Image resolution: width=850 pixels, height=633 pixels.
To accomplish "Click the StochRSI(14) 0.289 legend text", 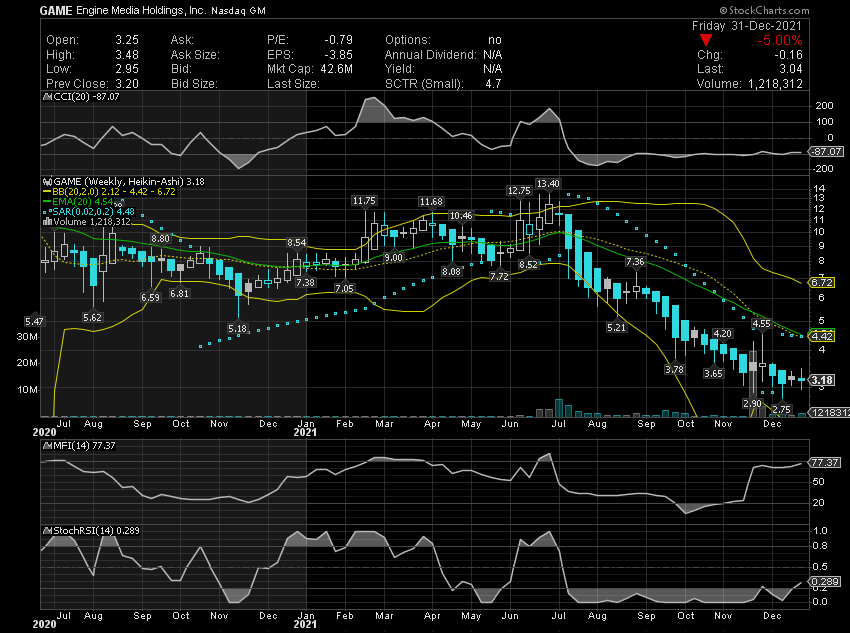I will (x=96, y=531).
